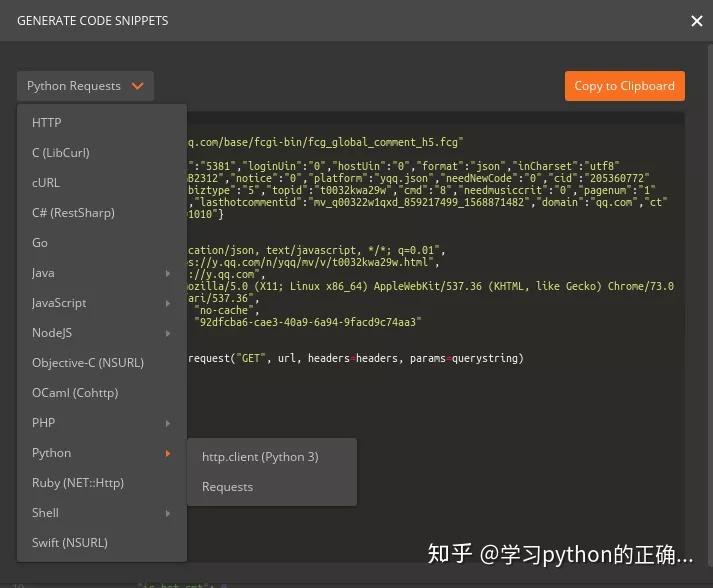Click the request("GET", url...) code line
Viewport: 713px width, 588px height.
click(x=356, y=358)
